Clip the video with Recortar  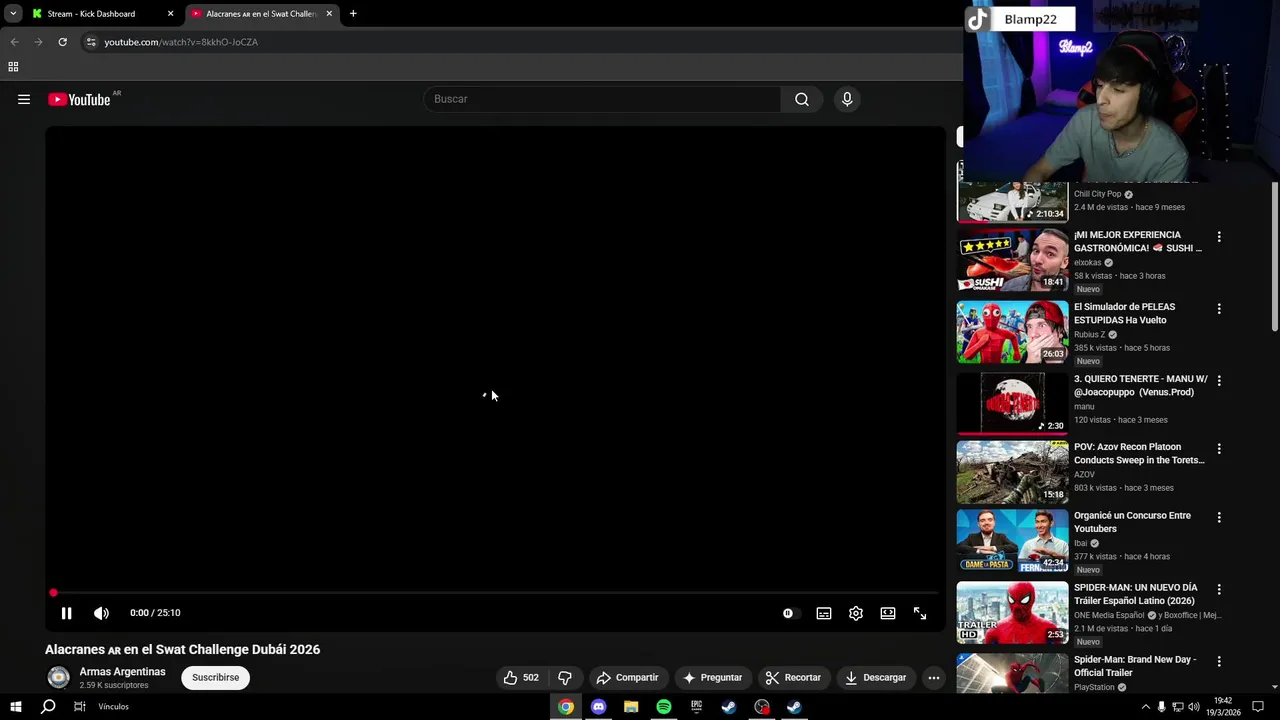click(x=794, y=677)
